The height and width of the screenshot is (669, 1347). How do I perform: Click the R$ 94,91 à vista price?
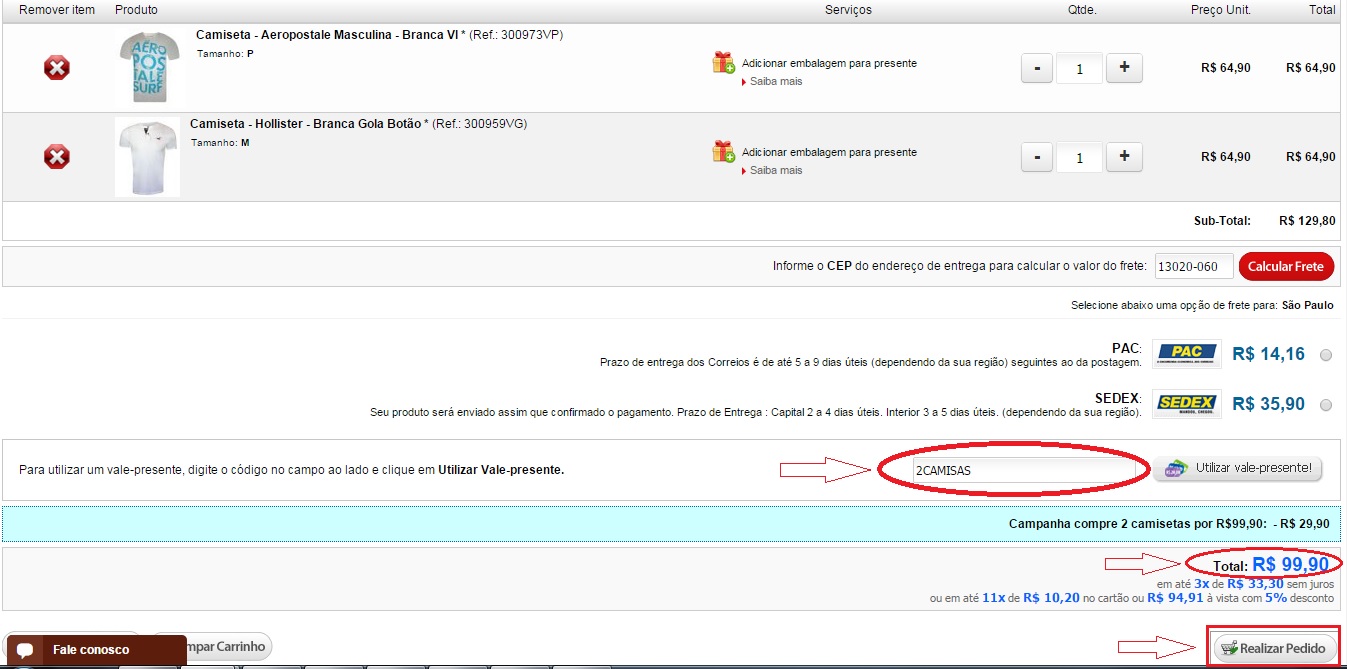pos(1175,598)
